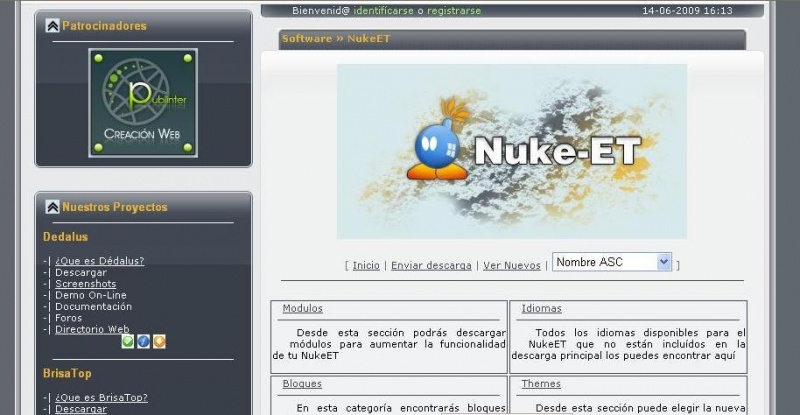Viewport: 800px width, 415px height.
Task: Click the orange download icon under Directorio Web
Action: click(x=159, y=341)
